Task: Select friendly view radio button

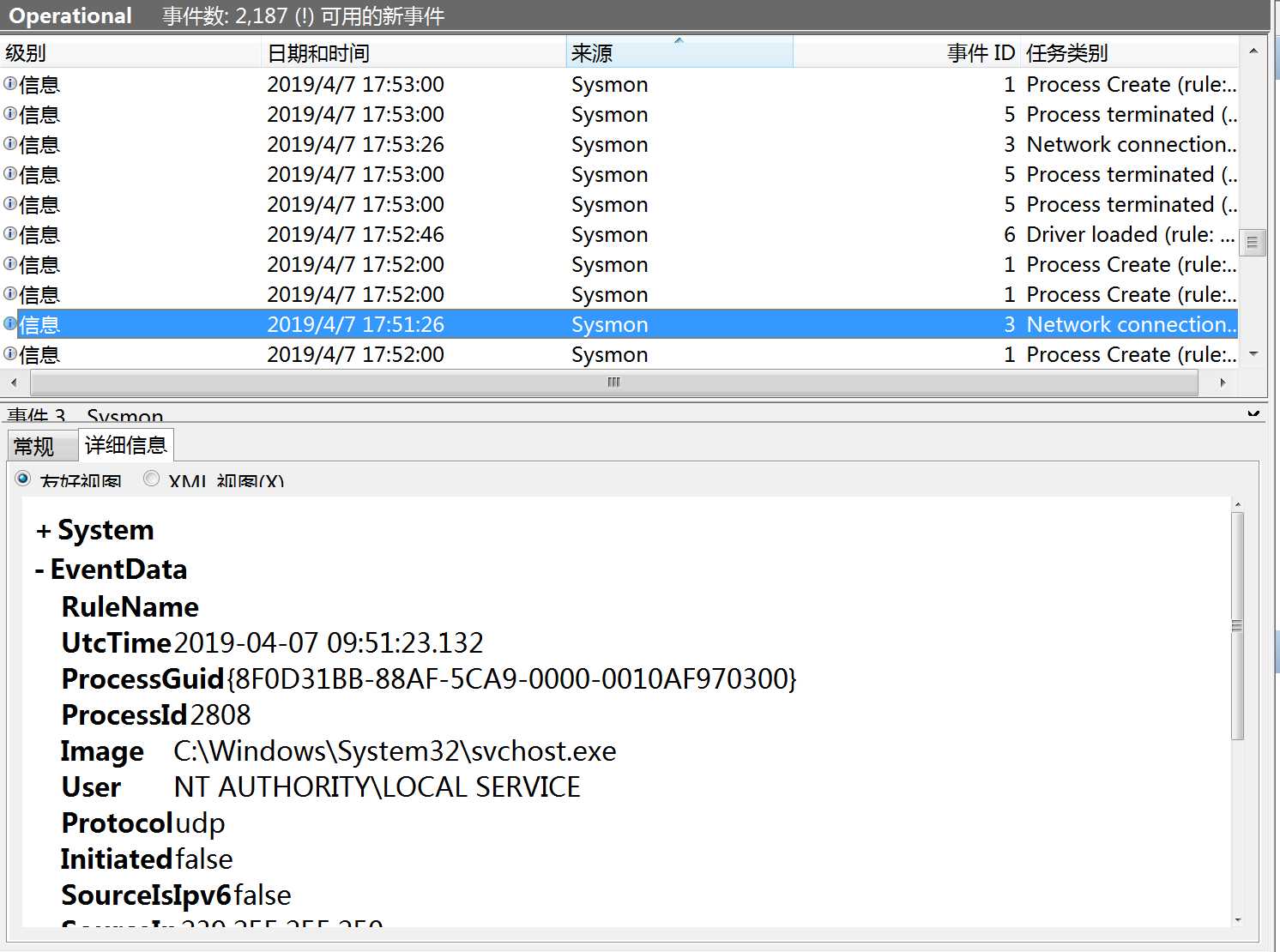Action: coord(23,479)
